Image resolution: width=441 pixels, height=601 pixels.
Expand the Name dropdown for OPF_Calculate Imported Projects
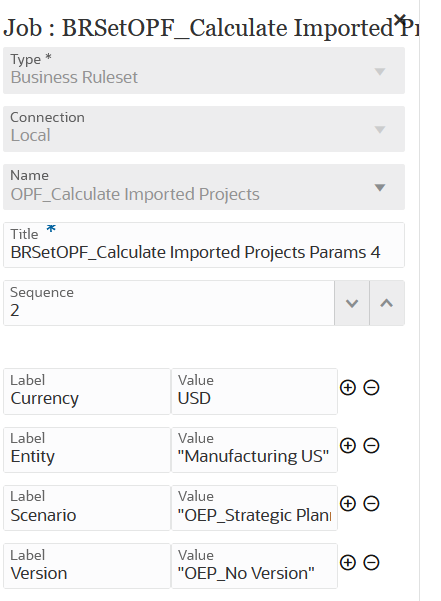coord(204,187)
